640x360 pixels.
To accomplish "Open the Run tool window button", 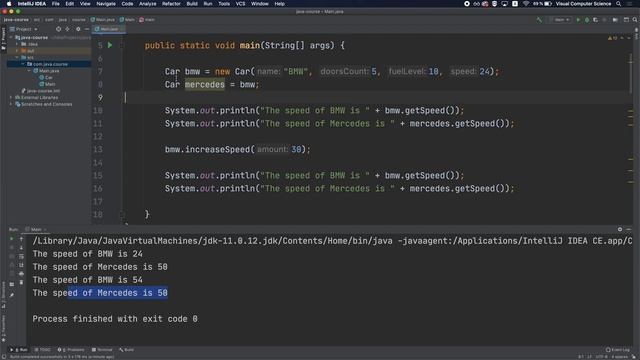I will [19, 350].
